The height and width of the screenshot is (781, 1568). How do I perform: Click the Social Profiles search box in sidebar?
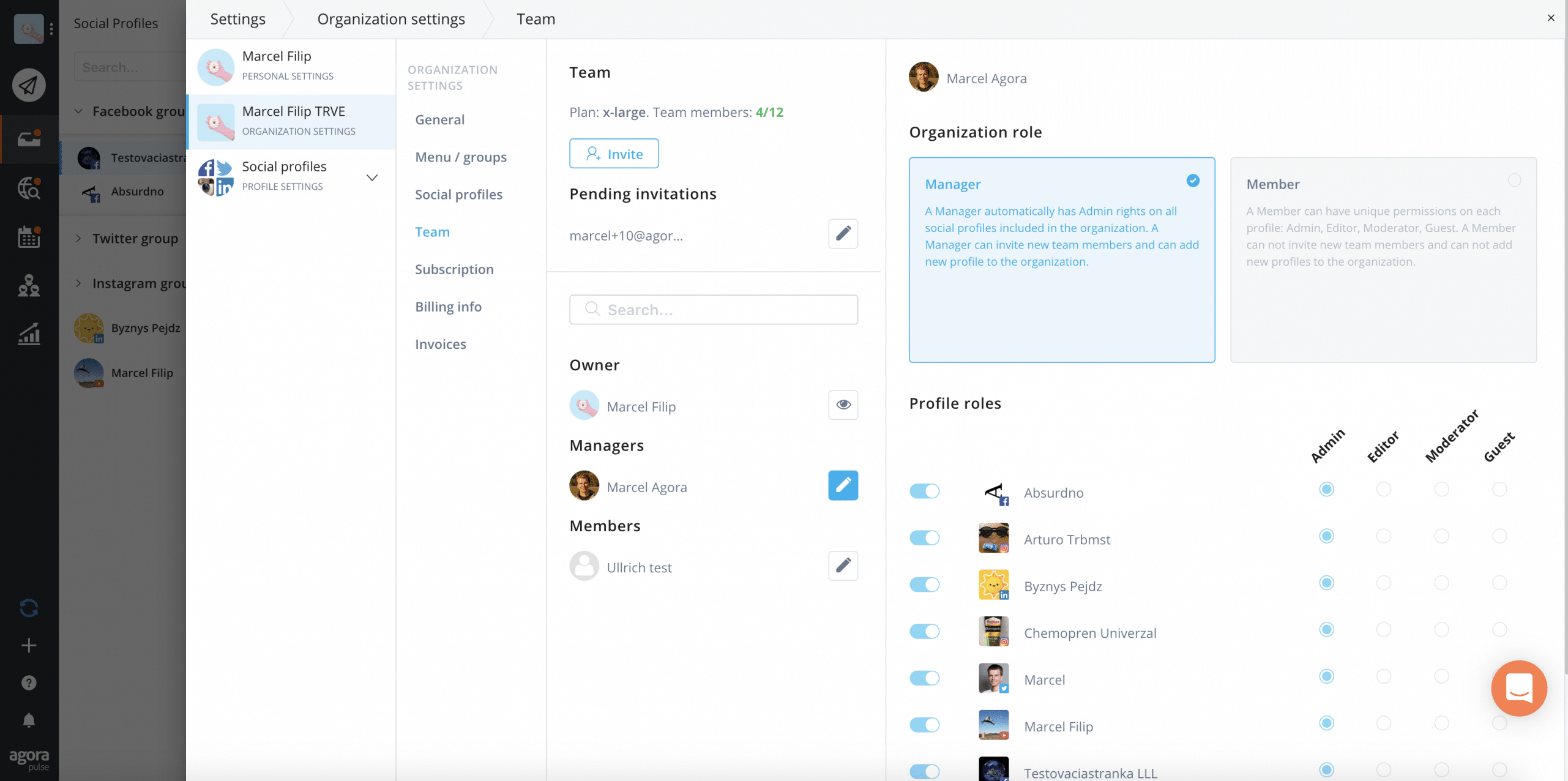point(130,67)
